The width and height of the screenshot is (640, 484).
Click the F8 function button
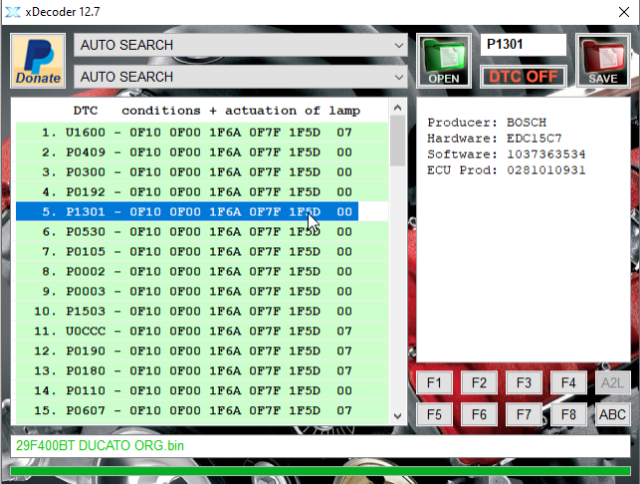point(568,414)
